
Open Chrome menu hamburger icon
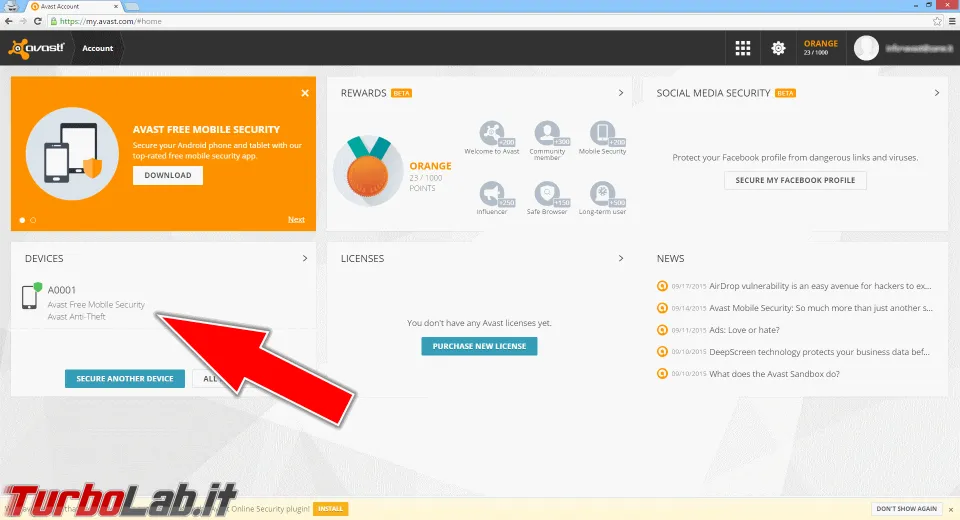point(952,21)
